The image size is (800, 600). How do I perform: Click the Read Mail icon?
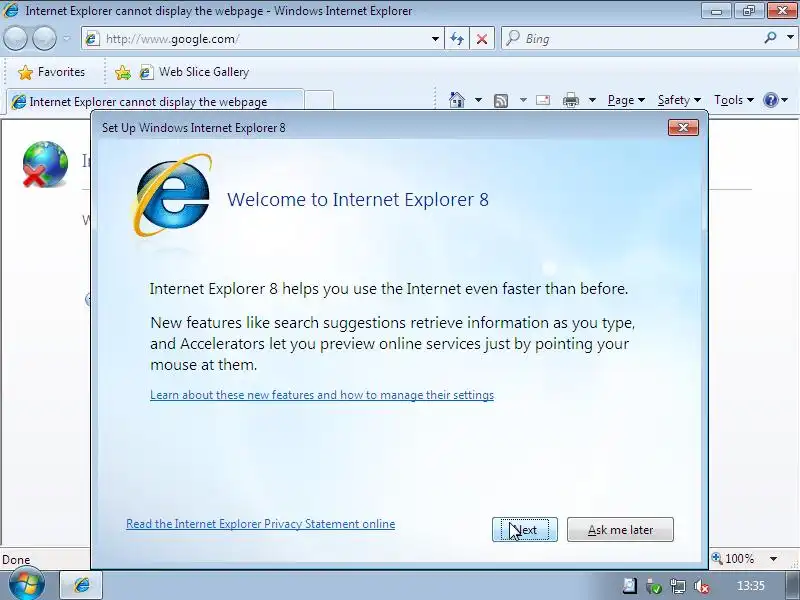(x=543, y=100)
